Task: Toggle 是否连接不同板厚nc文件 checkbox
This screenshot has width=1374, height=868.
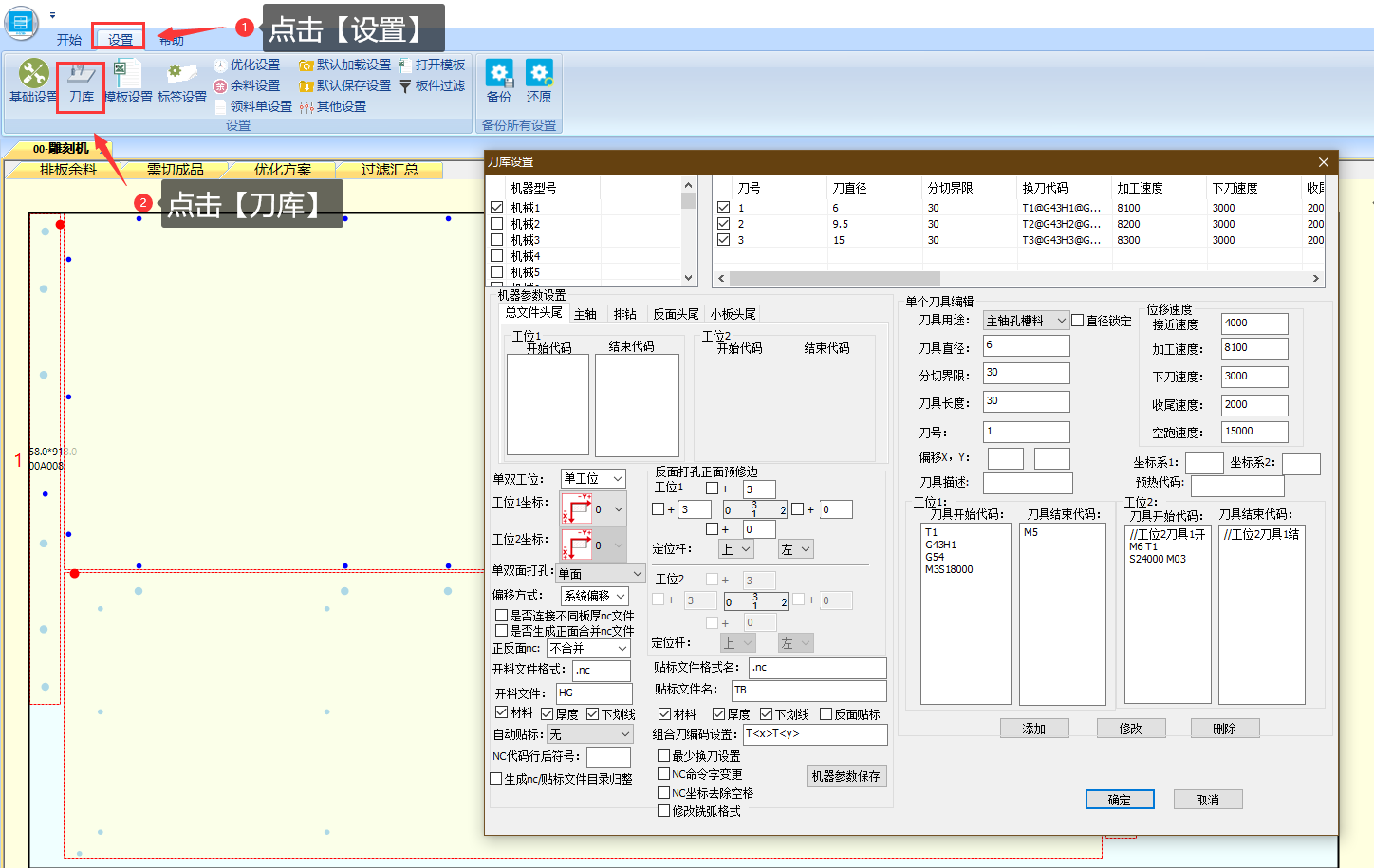Action: [x=501, y=616]
